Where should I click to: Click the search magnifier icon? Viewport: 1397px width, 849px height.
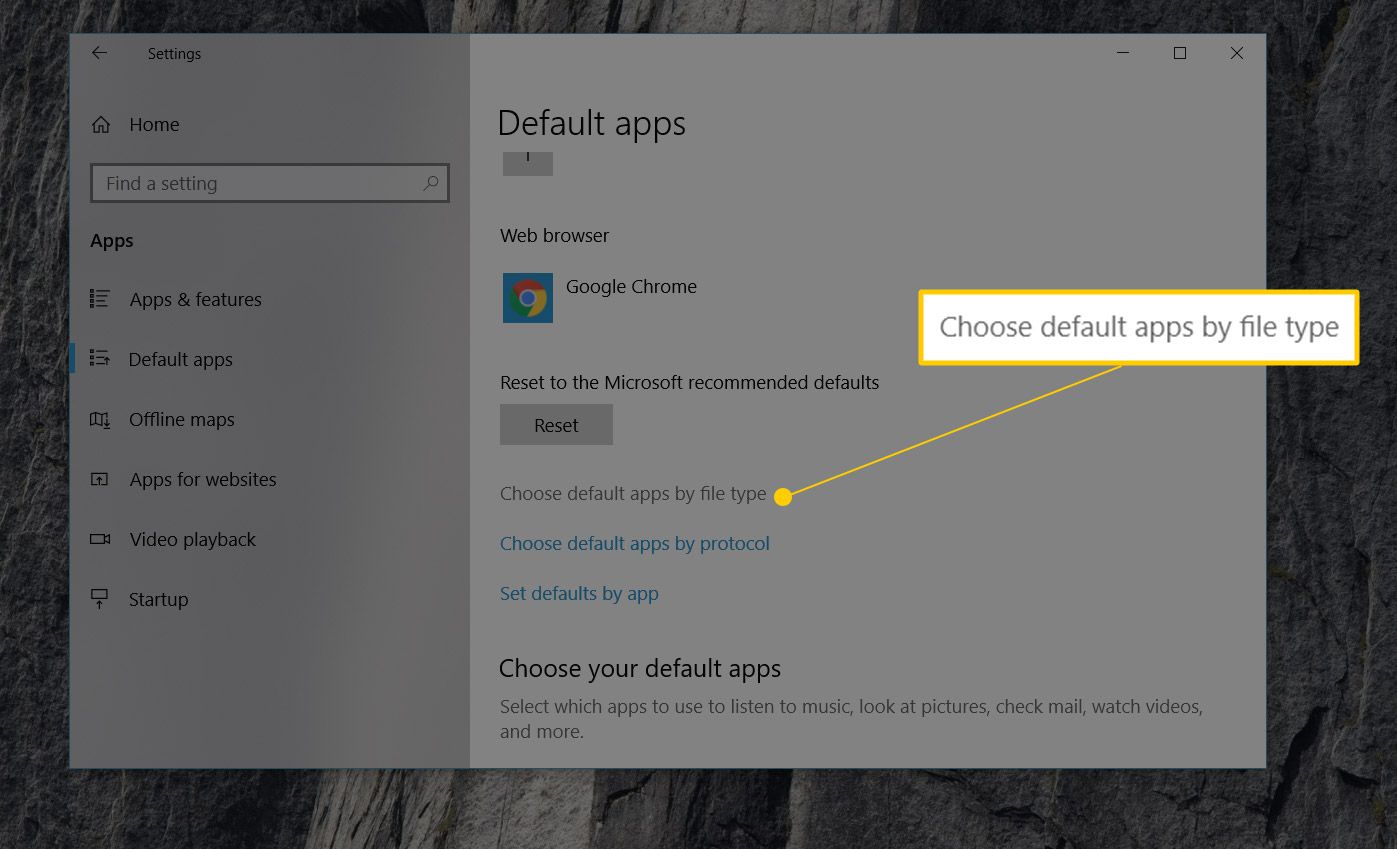(431, 183)
